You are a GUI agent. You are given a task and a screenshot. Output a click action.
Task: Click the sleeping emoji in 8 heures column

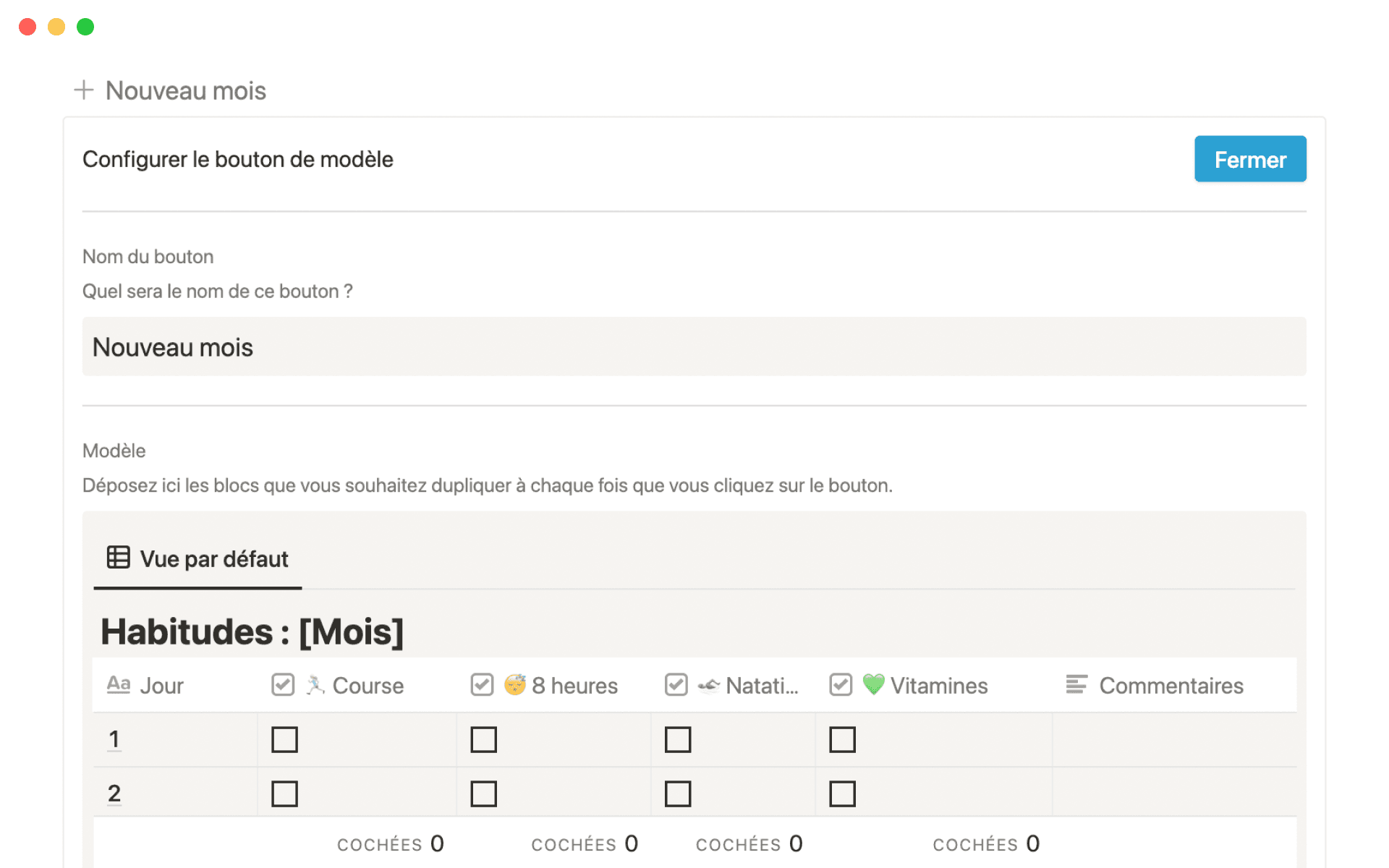click(x=515, y=685)
